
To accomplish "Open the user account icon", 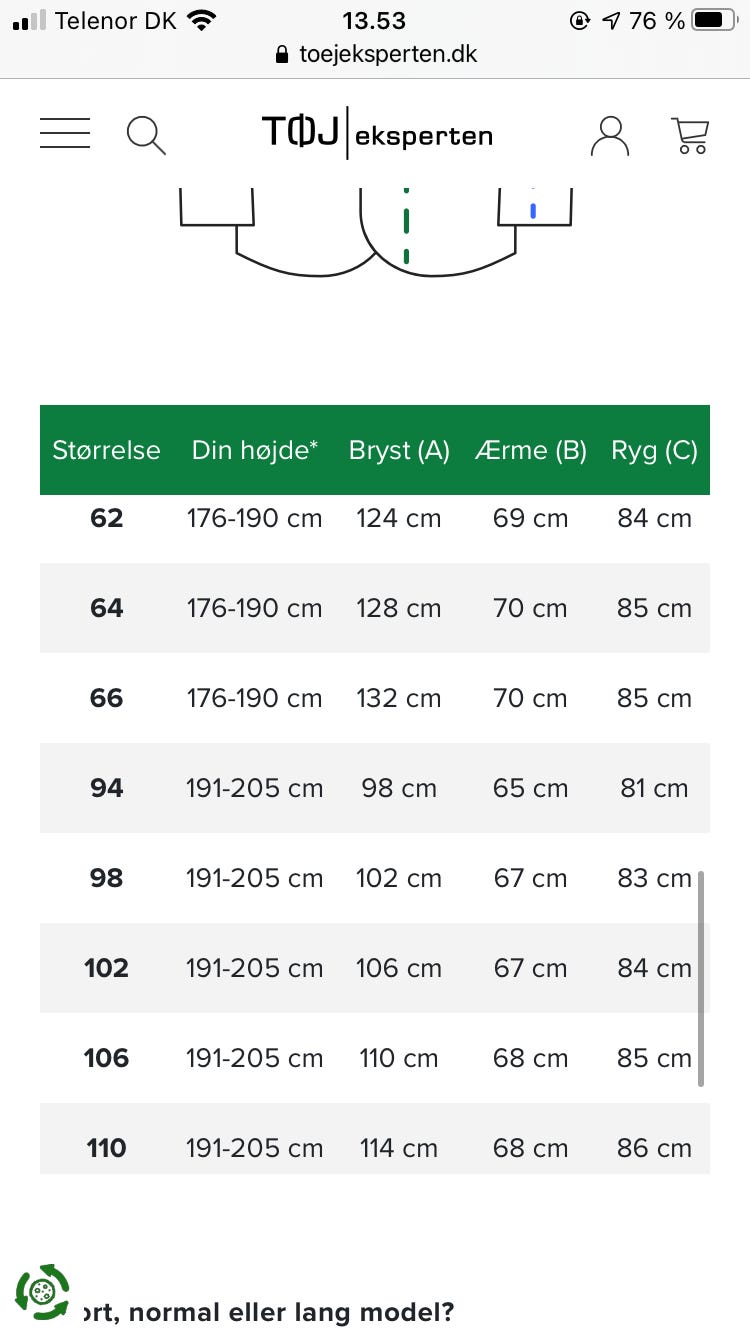I will (x=609, y=135).
